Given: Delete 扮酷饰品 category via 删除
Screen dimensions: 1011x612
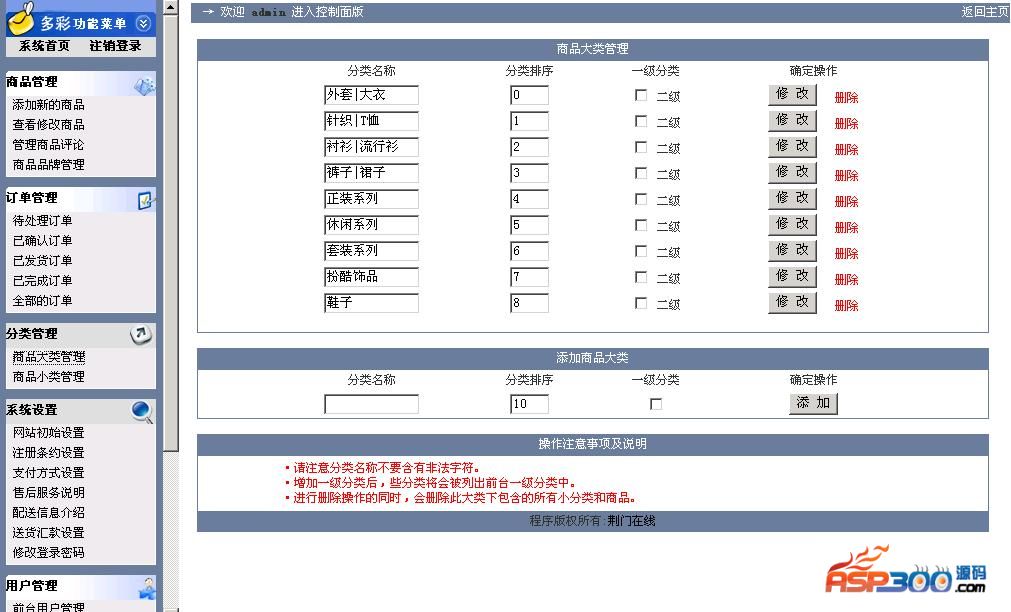Looking at the screenshot, I should coord(847,279).
